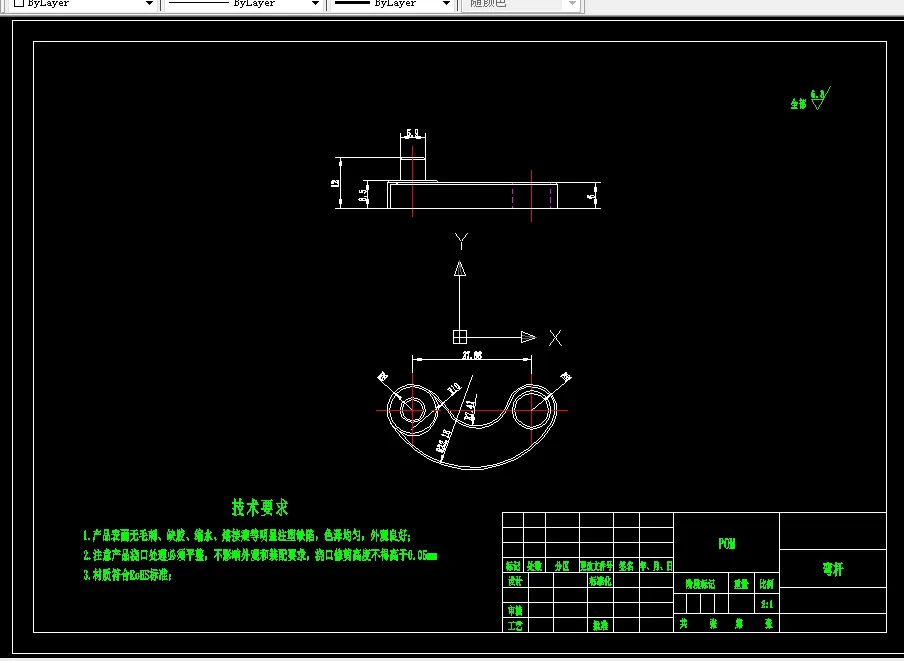Select the 年、月、日 label in title block

click(x=656, y=566)
